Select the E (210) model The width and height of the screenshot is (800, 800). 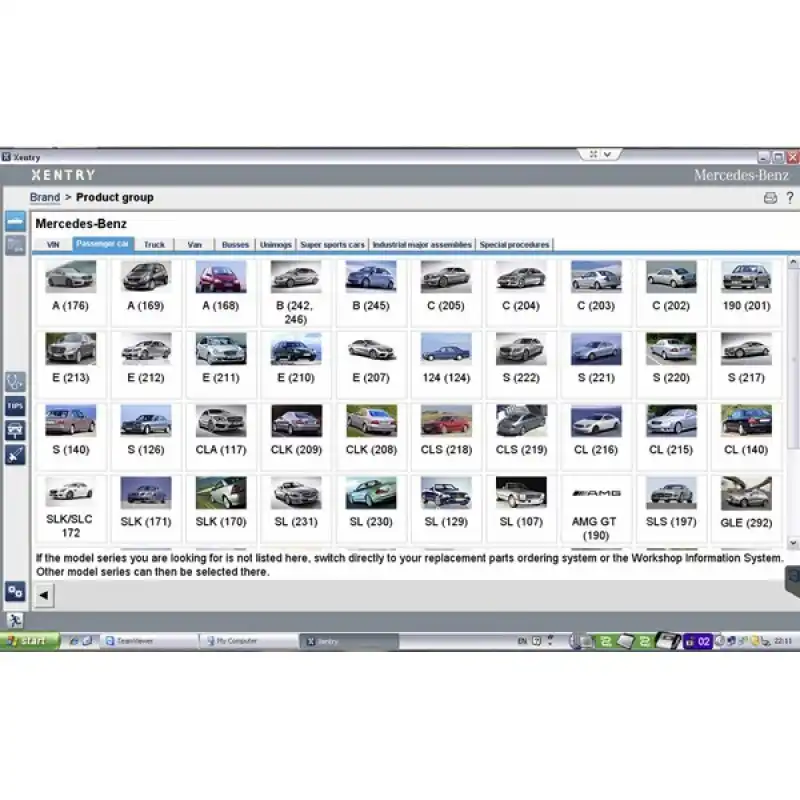(x=296, y=364)
